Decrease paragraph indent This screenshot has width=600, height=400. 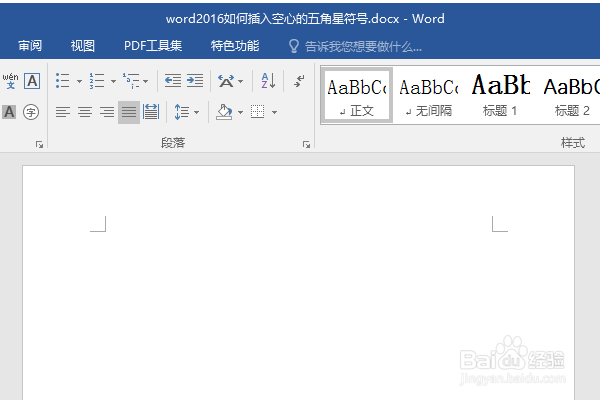(x=173, y=81)
